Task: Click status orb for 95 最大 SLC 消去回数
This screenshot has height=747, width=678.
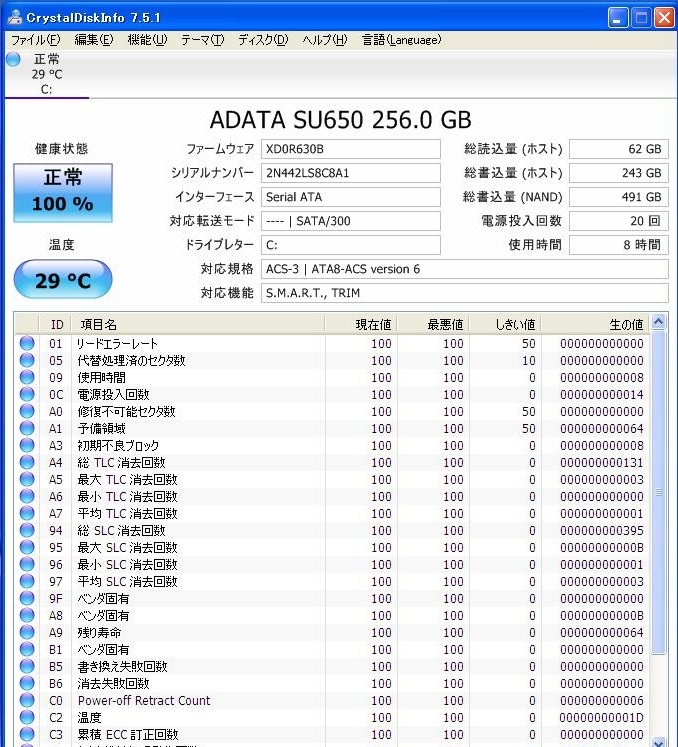Action: tap(27, 547)
